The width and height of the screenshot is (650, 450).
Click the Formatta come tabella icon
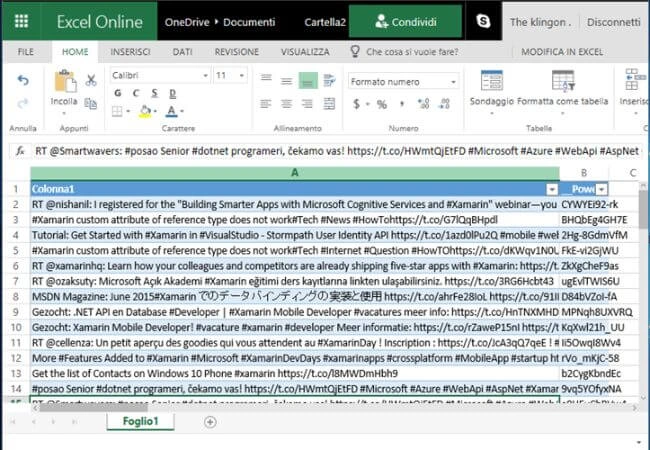click(563, 80)
